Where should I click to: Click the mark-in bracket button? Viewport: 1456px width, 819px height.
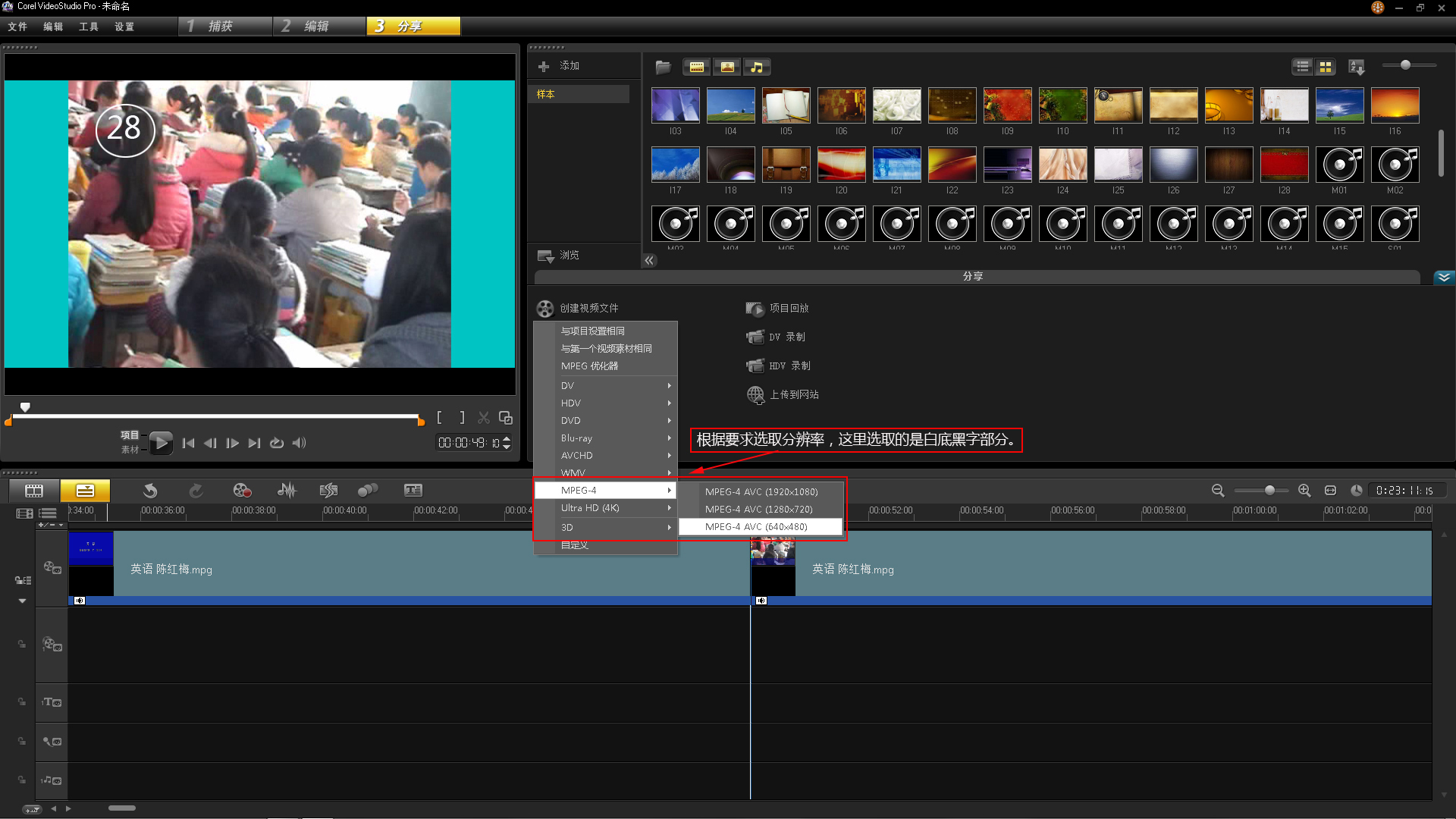[440, 418]
